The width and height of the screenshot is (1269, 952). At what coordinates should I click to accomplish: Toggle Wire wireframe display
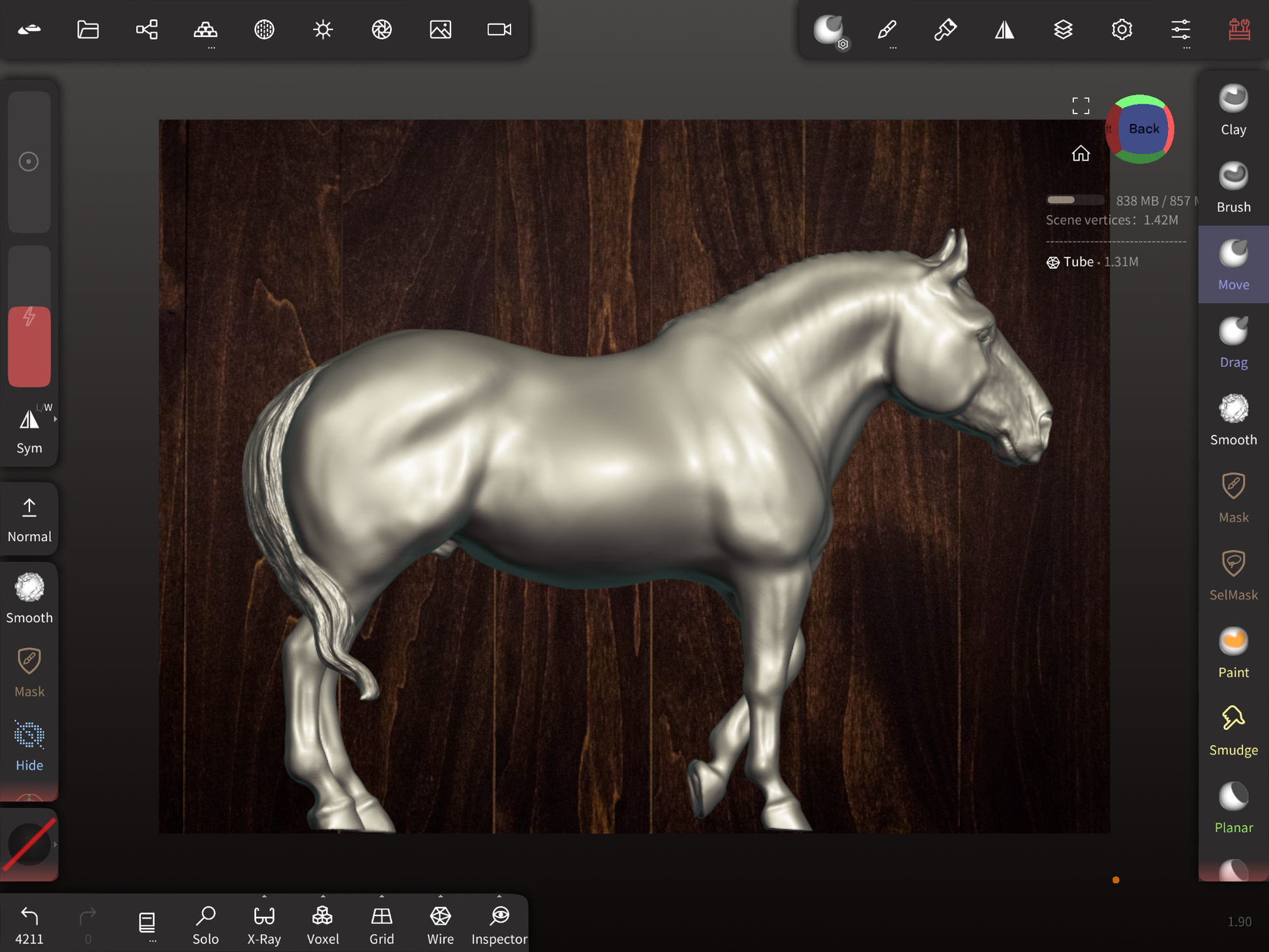click(440, 923)
